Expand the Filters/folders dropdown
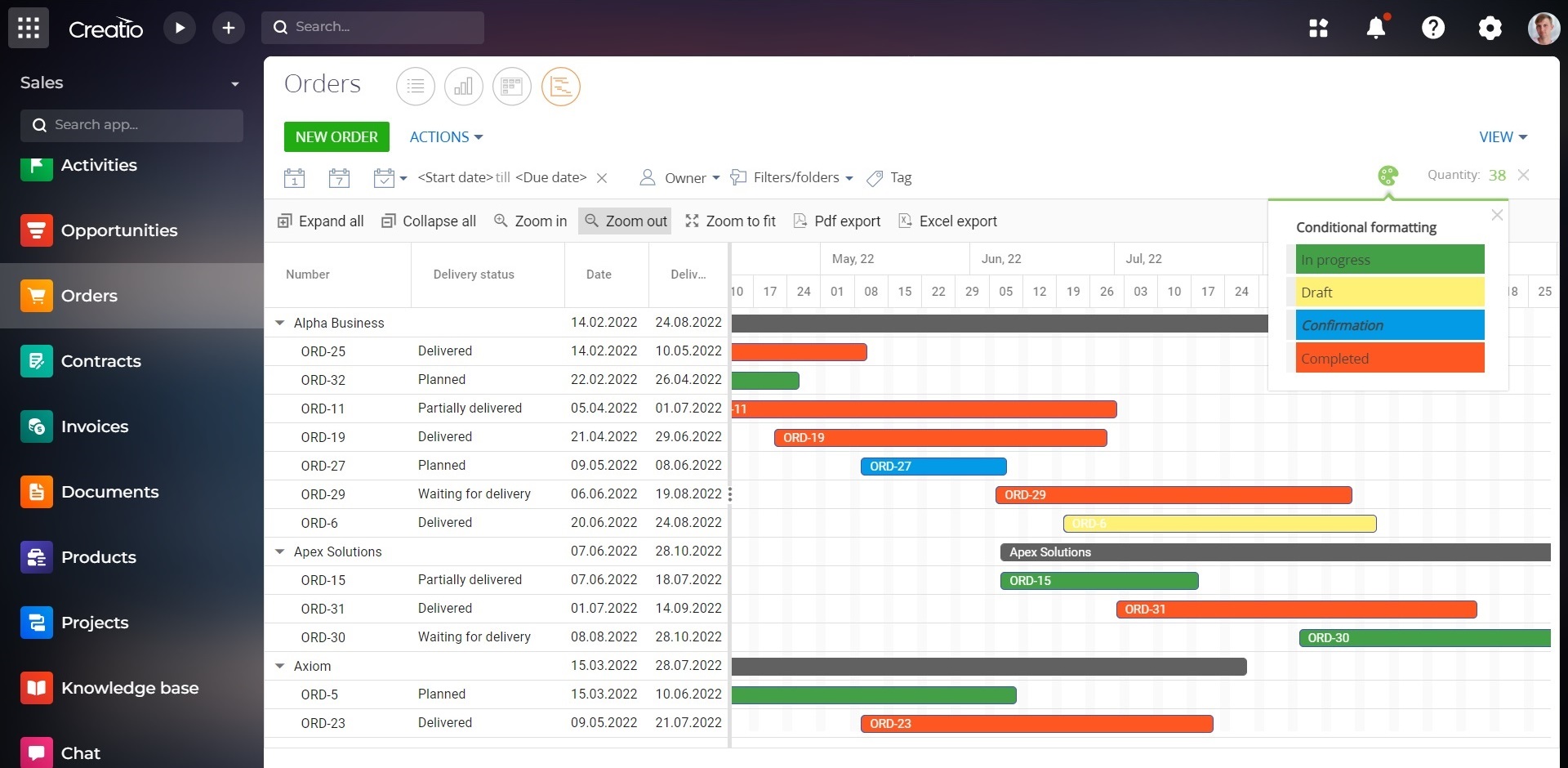This screenshot has width=1568, height=768. [x=791, y=177]
